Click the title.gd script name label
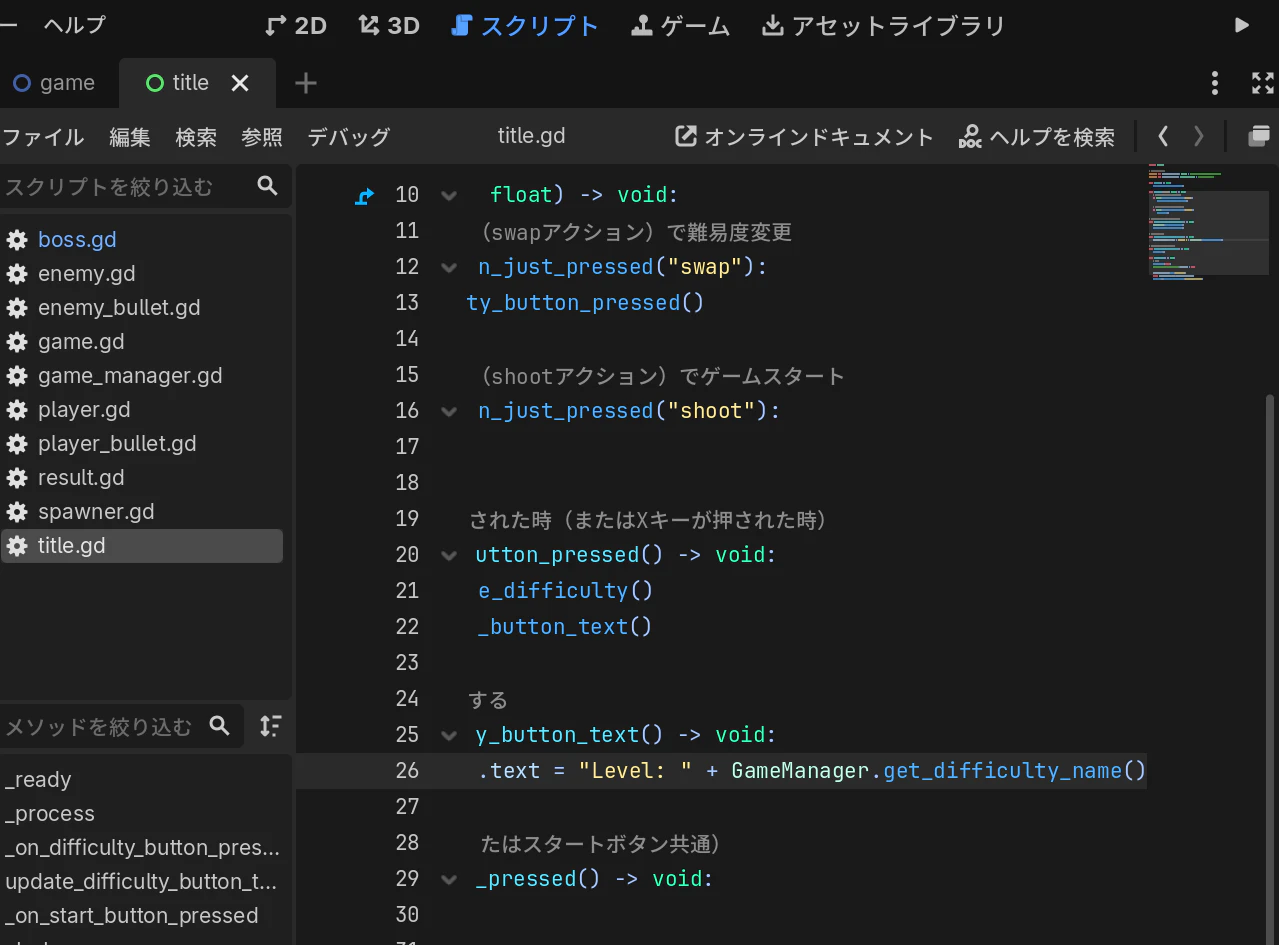 coord(531,137)
